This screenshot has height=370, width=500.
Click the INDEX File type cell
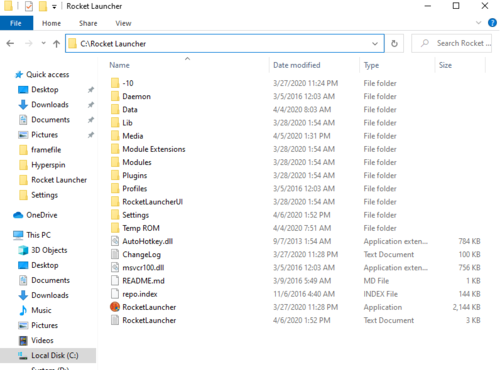[380, 294]
